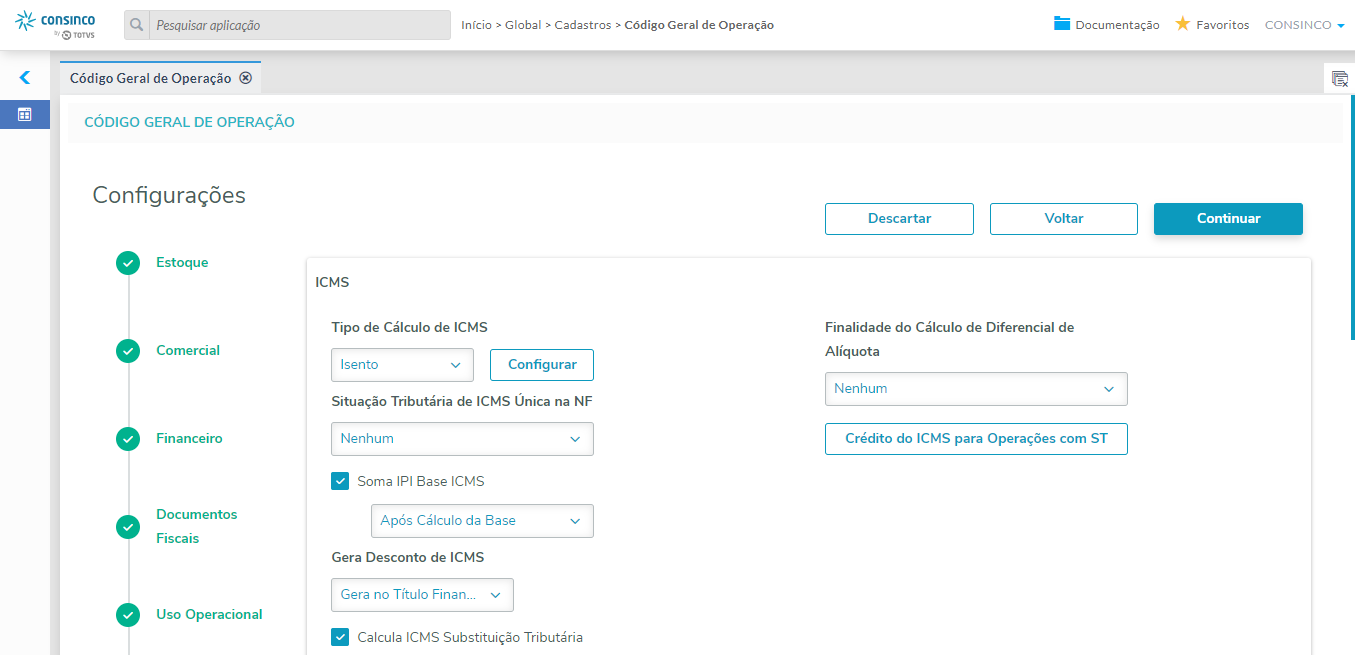Open the CONSINCO user menu
Screen dimensions: 1355x655
[x=1304, y=25]
